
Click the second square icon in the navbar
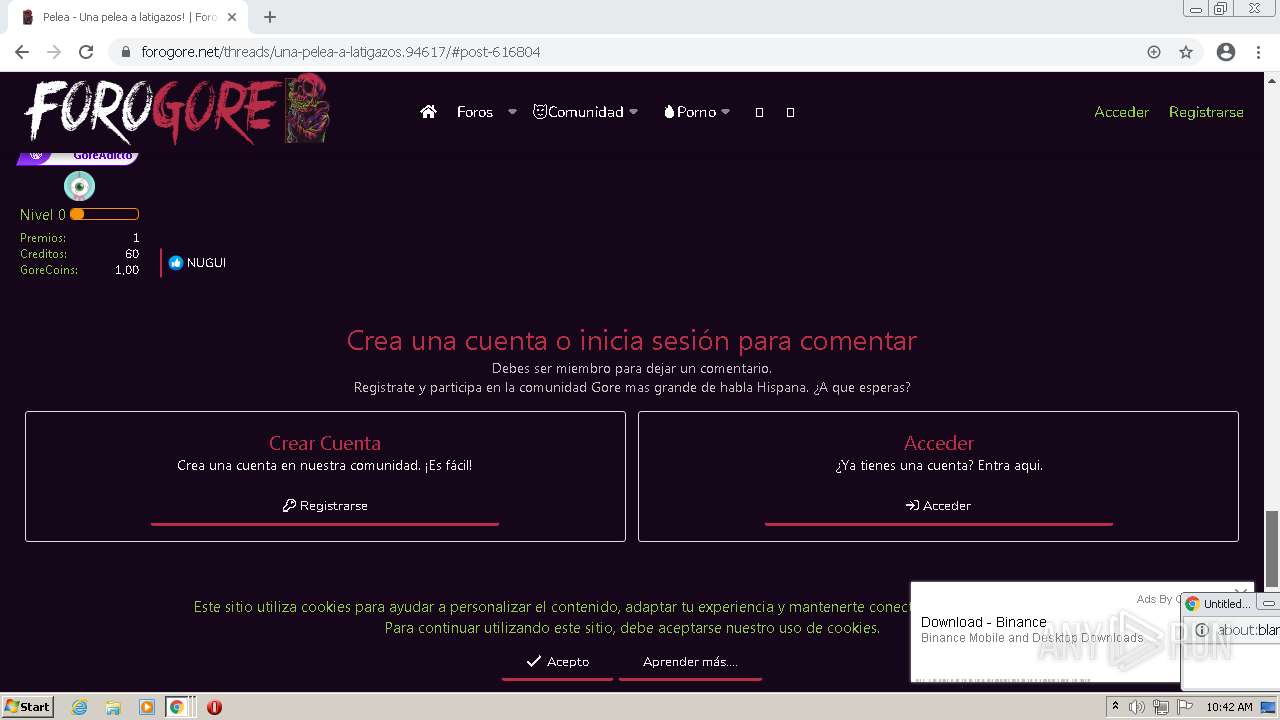[x=790, y=112]
